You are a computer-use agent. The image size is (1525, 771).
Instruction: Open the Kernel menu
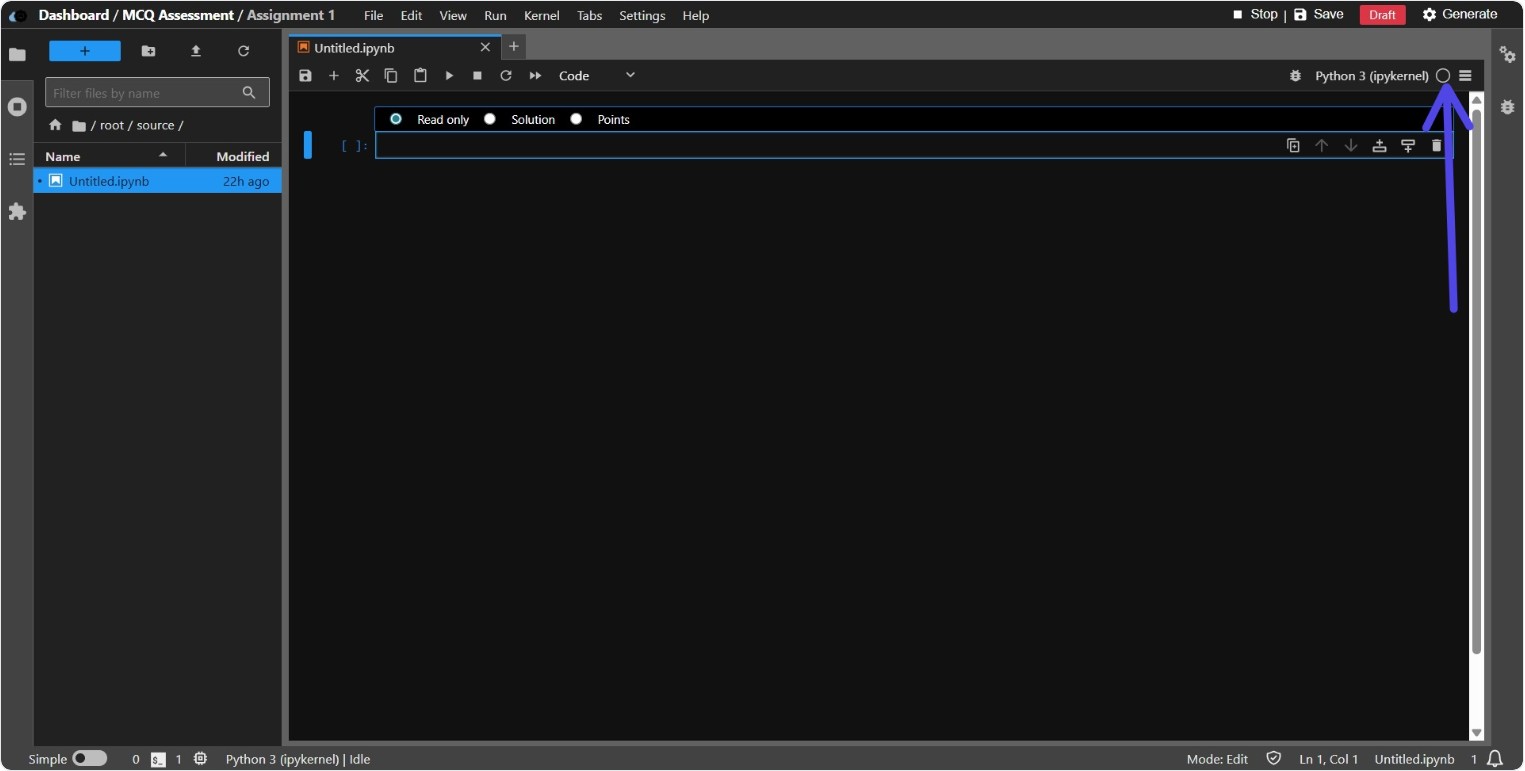click(x=541, y=15)
